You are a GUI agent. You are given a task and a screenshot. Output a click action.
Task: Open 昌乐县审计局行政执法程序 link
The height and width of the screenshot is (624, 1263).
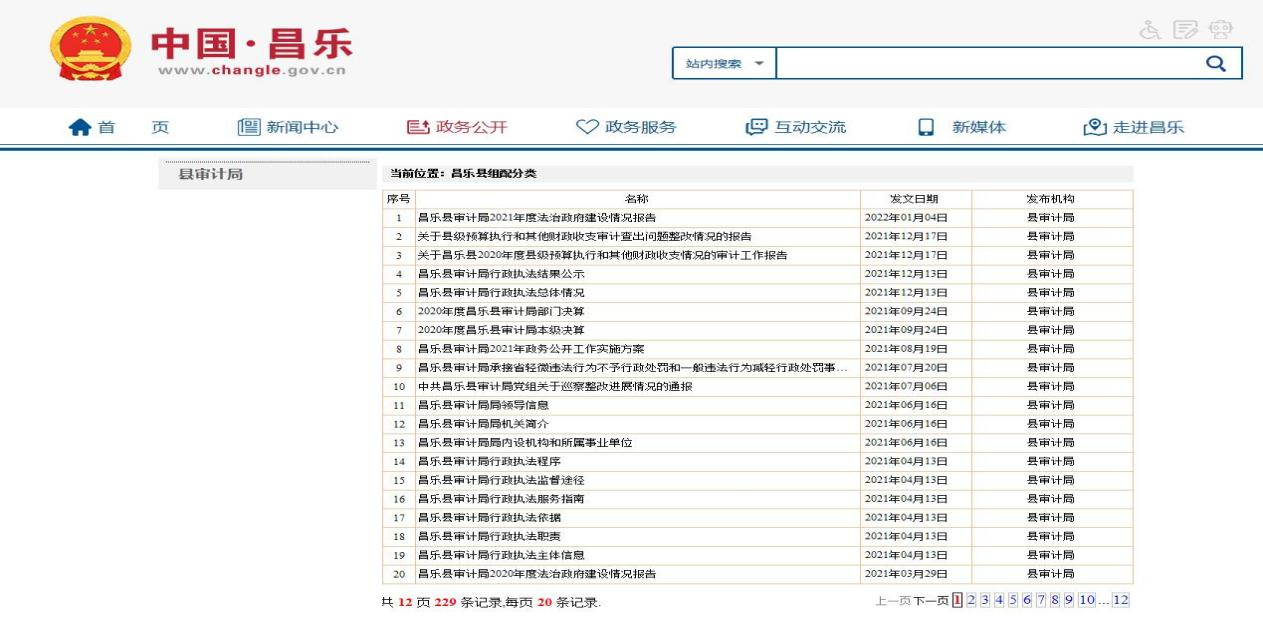click(x=489, y=461)
